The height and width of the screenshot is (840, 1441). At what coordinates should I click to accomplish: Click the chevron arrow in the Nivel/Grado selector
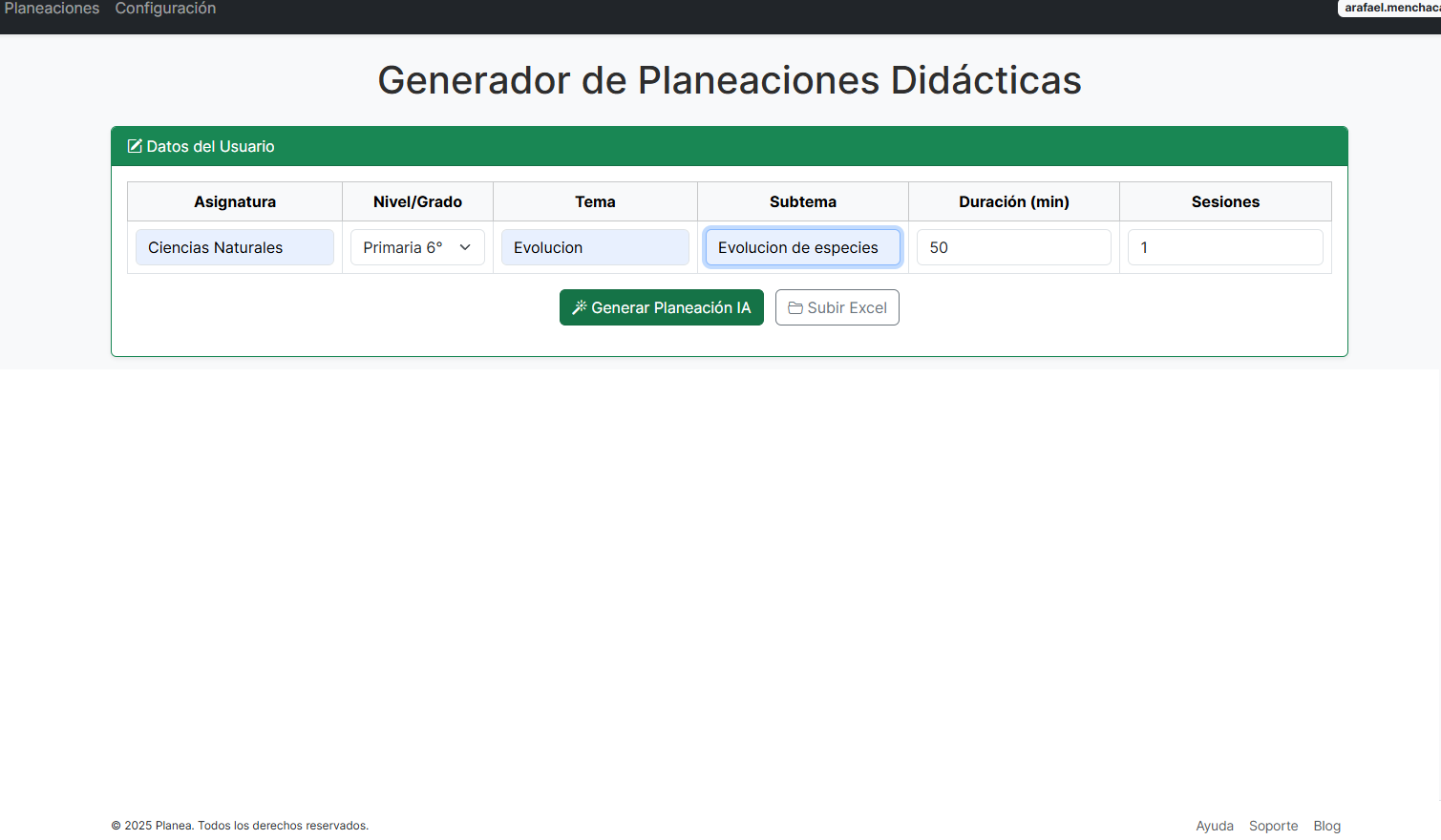(465, 246)
